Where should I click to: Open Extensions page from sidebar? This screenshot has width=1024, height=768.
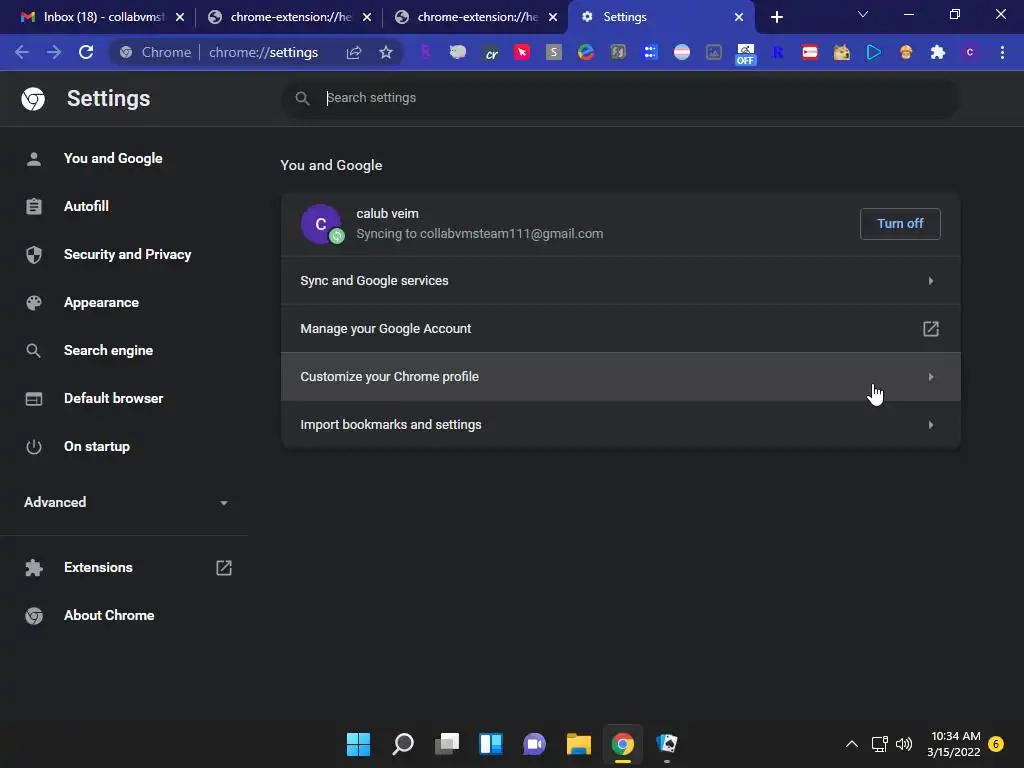[127, 568]
